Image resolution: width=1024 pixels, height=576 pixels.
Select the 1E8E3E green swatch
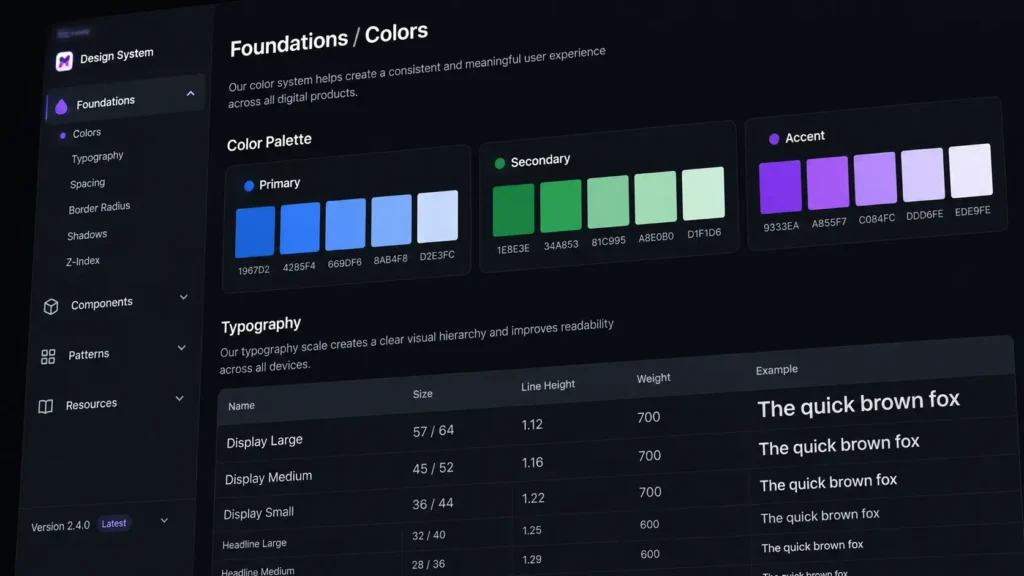tap(513, 210)
